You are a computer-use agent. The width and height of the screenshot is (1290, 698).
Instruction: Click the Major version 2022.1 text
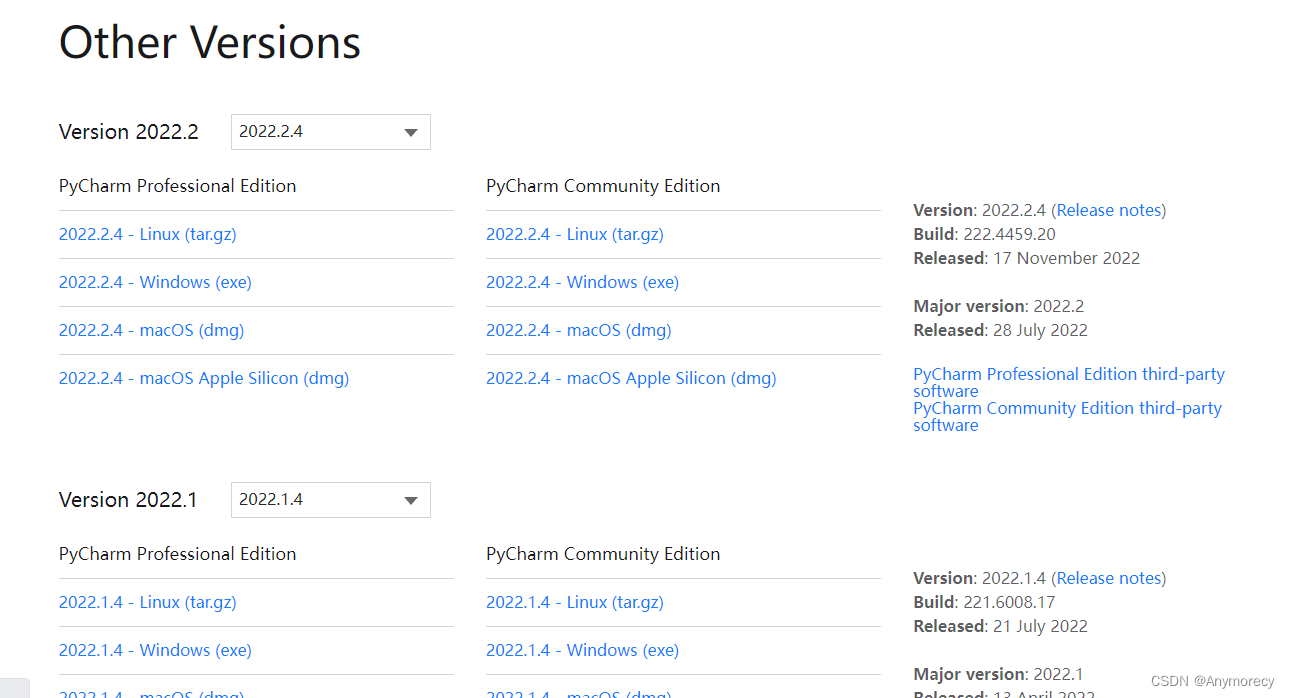[x=998, y=674]
